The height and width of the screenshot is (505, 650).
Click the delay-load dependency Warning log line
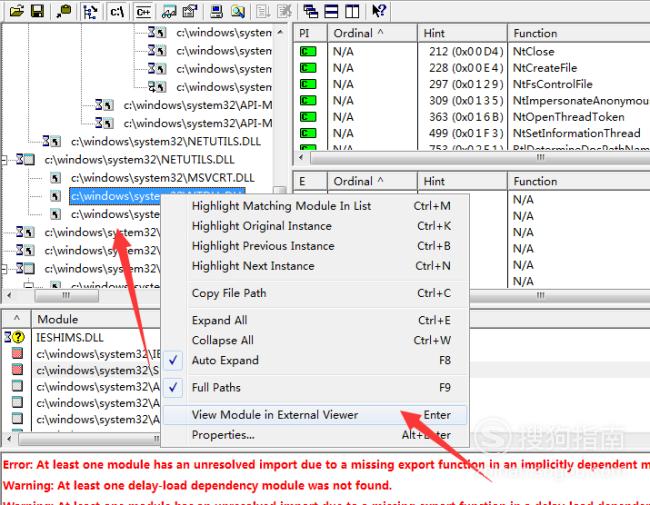pyautogui.click(x=197, y=485)
